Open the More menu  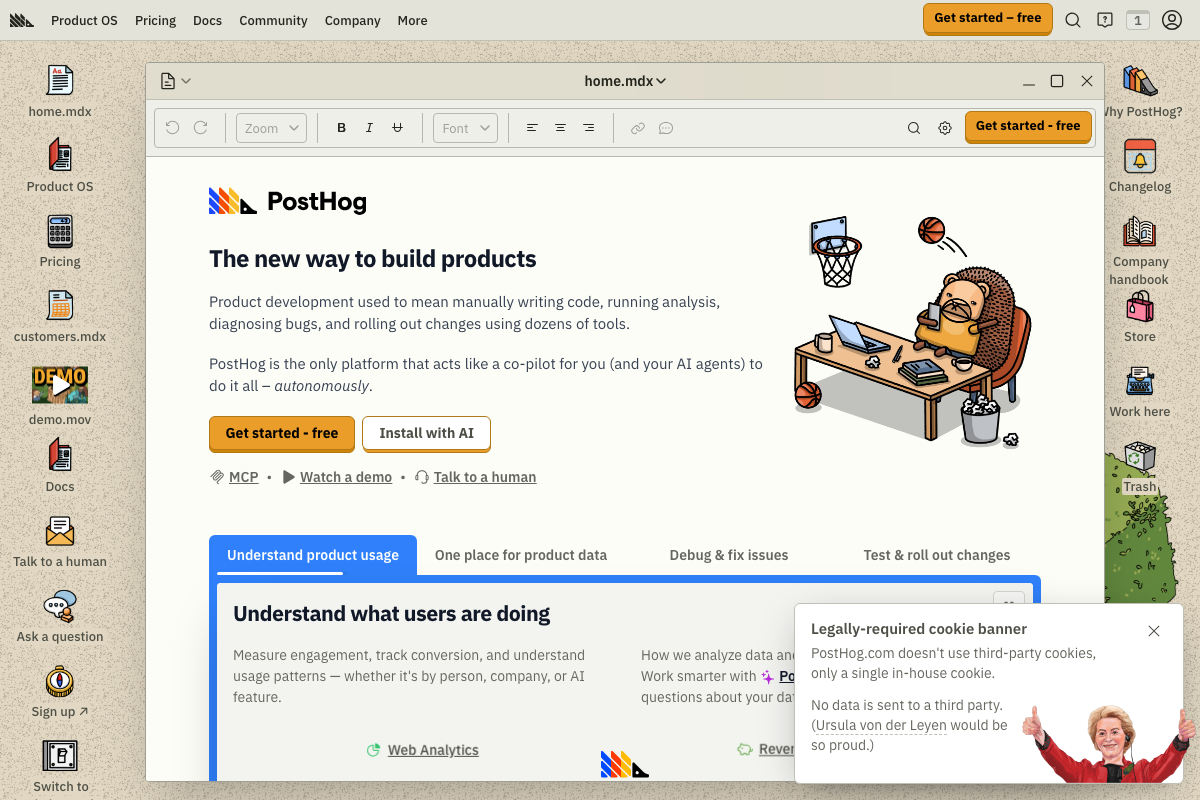click(412, 20)
